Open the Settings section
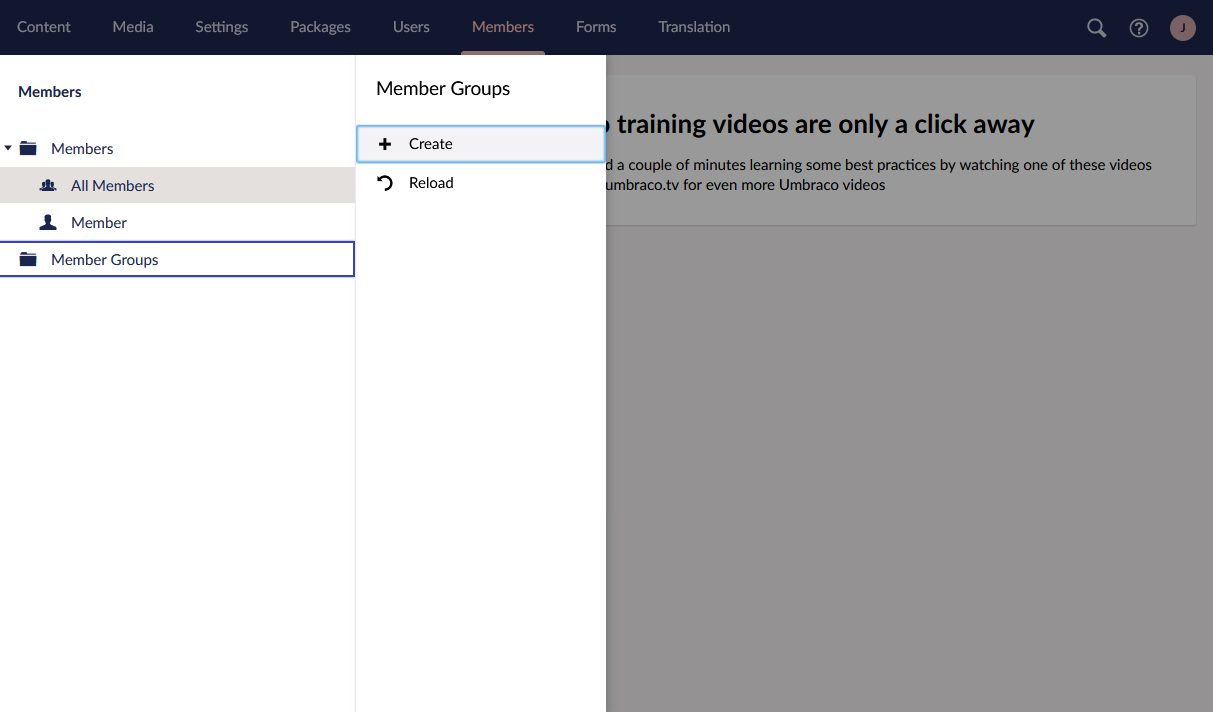This screenshot has width=1213, height=712. pyautogui.click(x=222, y=27)
